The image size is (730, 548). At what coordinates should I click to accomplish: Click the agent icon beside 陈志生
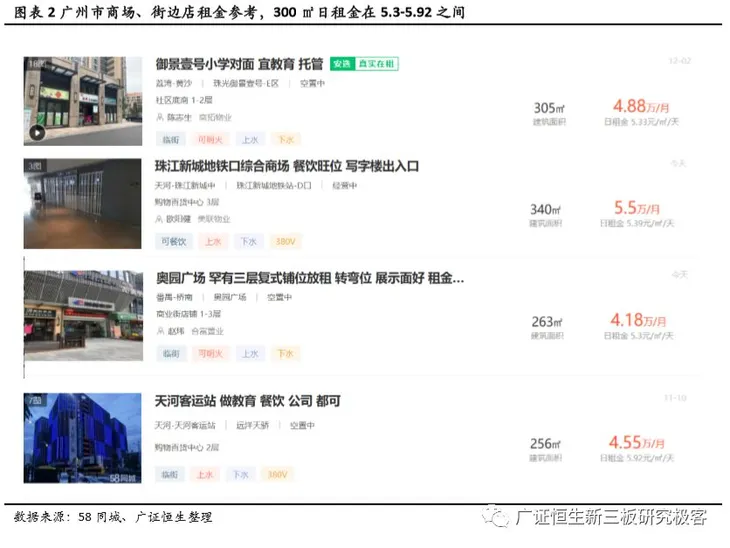coord(160,117)
